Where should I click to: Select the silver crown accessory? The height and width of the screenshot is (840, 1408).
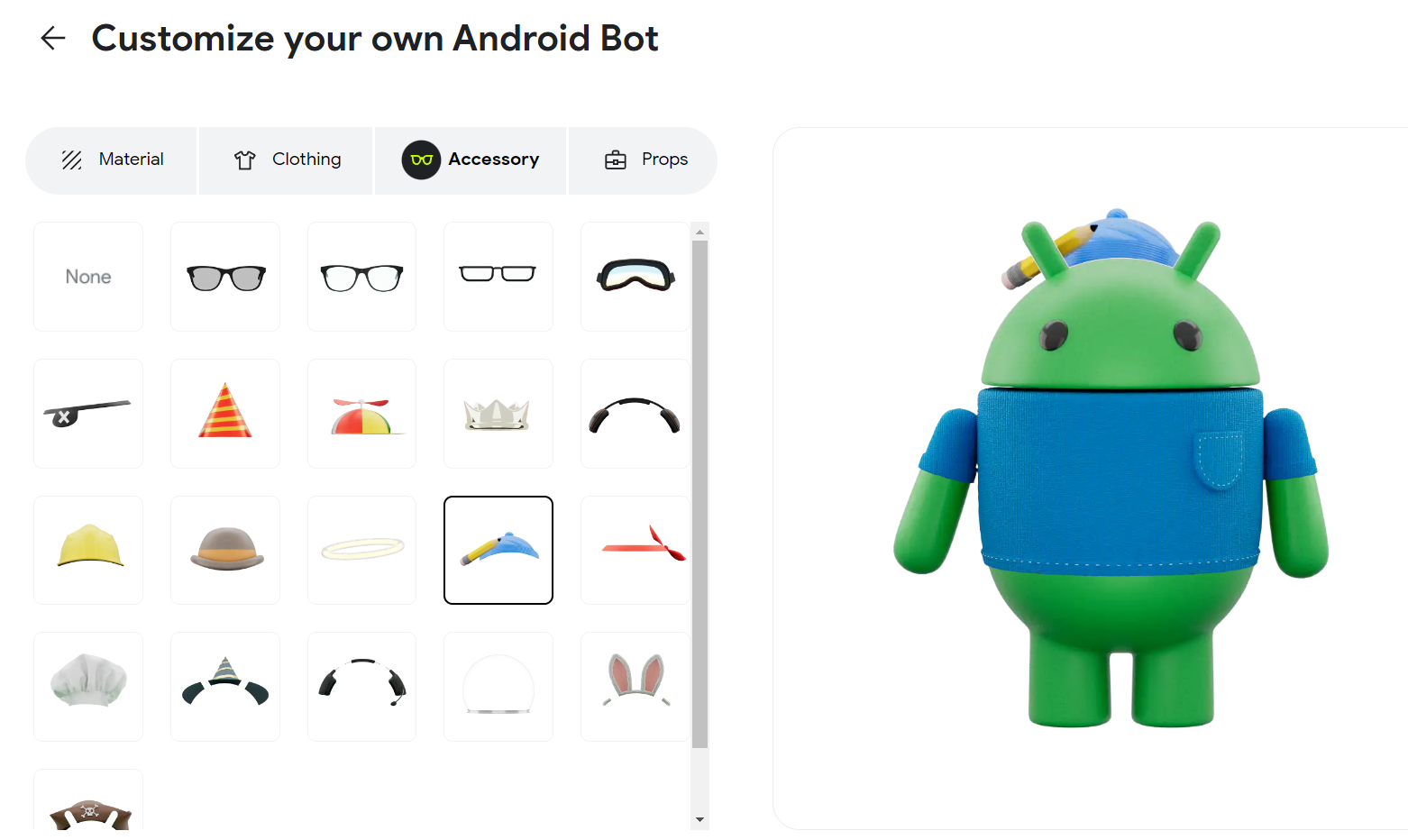(x=498, y=414)
